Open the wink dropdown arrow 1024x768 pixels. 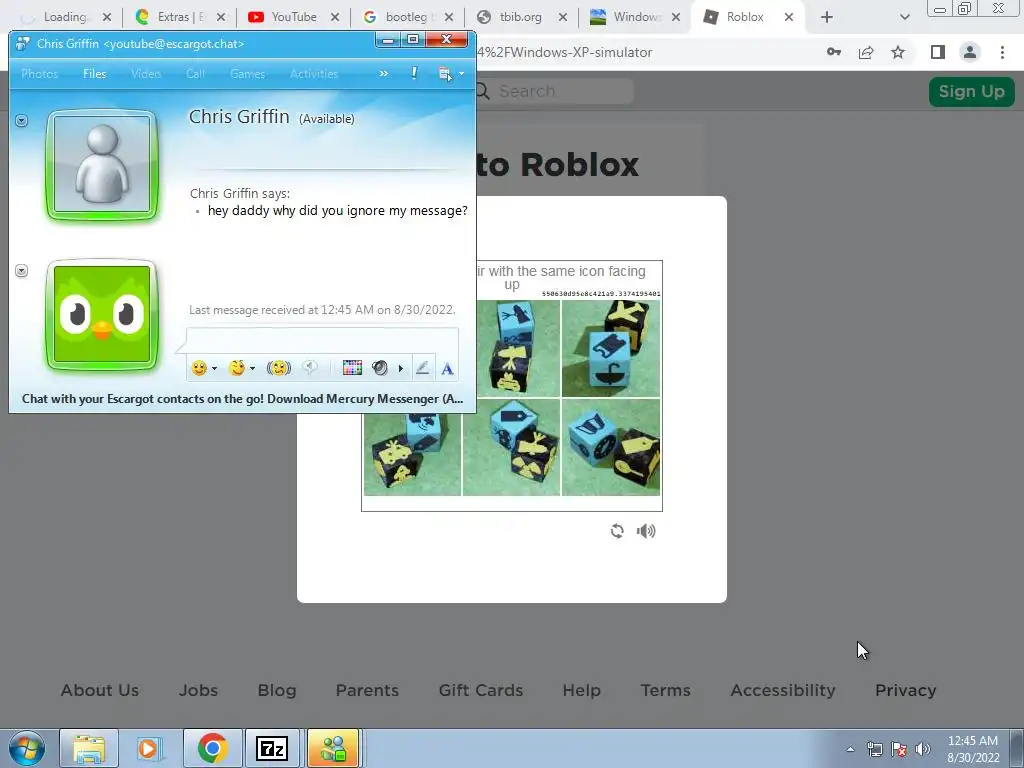[252, 369]
